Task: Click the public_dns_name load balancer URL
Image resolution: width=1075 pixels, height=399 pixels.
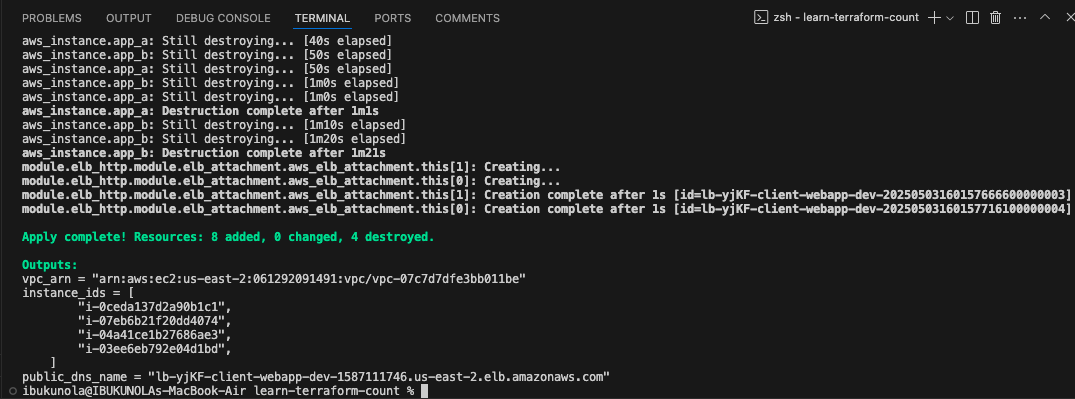Action: (x=379, y=376)
